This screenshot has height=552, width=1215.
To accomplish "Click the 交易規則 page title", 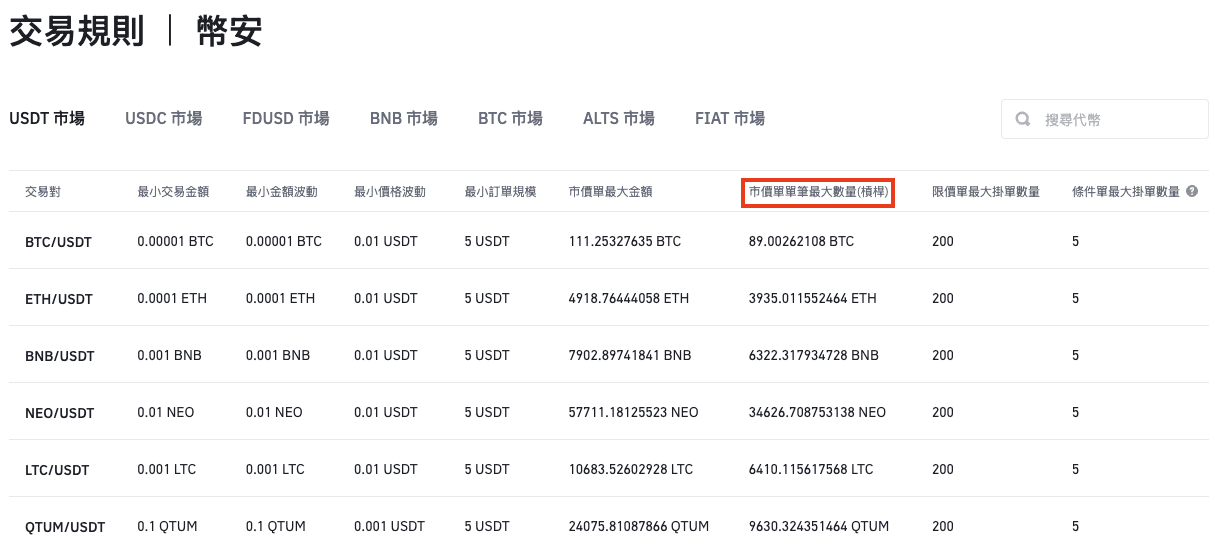I will pos(77,31).
